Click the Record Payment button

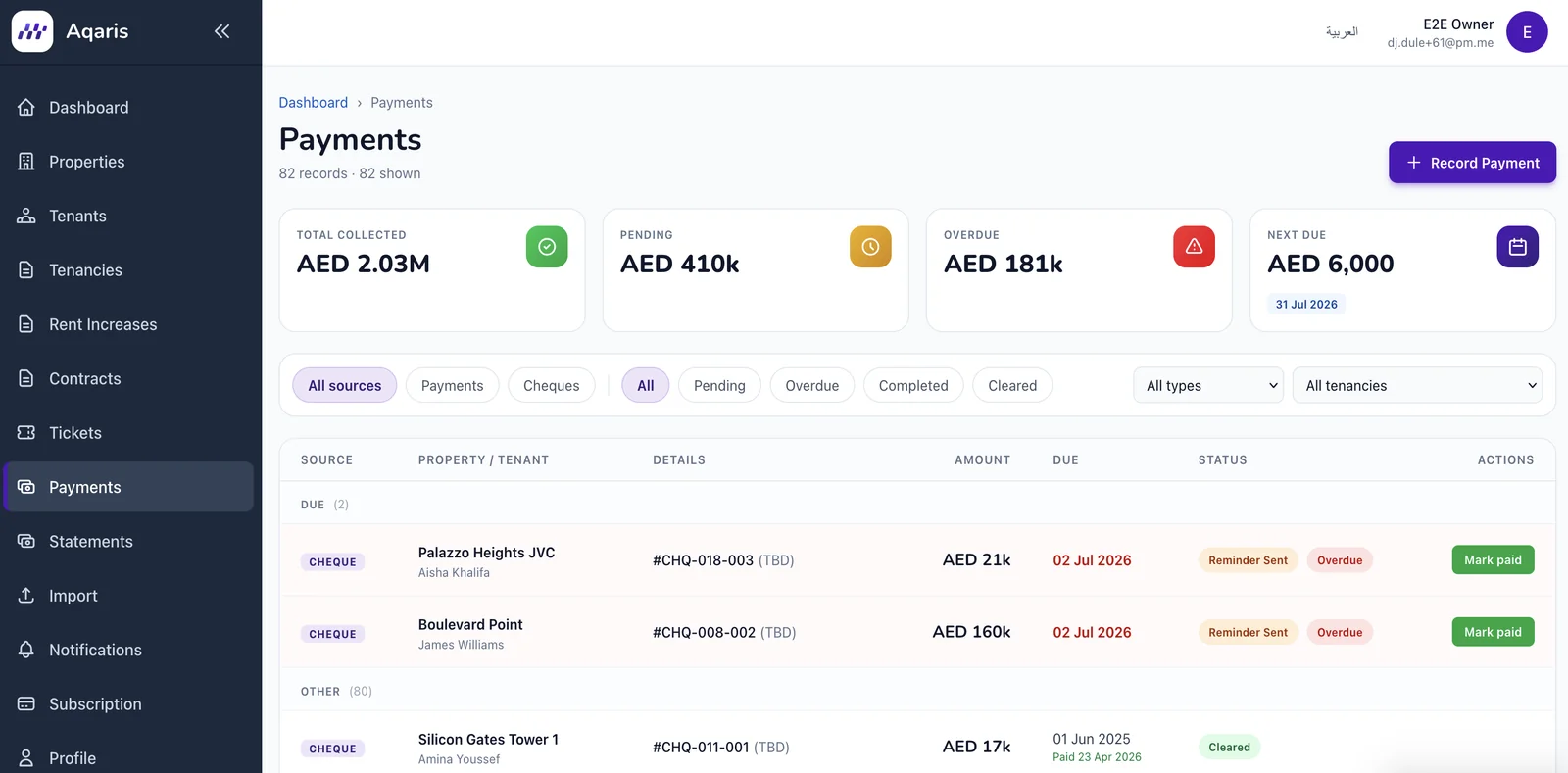[1472, 163]
